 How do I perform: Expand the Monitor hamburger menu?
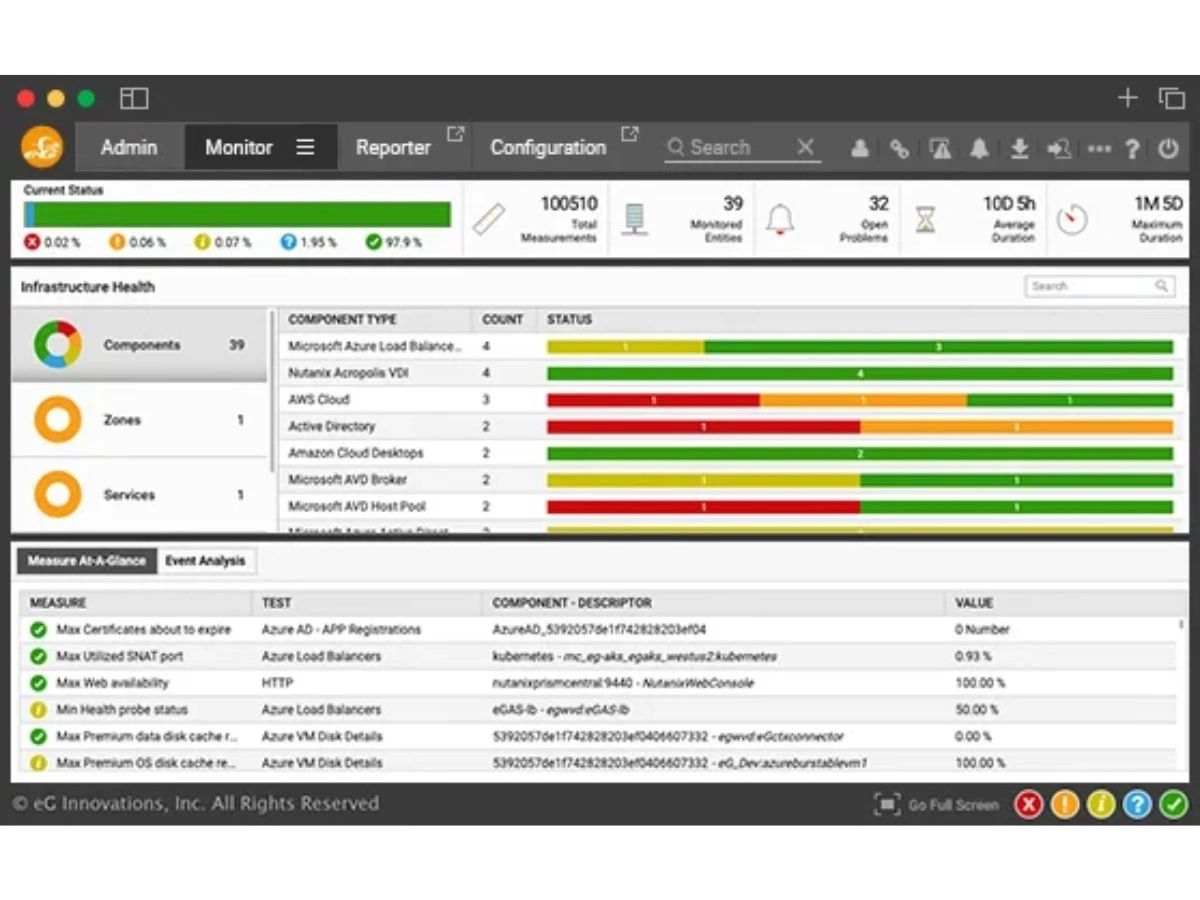[x=305, y=147]
